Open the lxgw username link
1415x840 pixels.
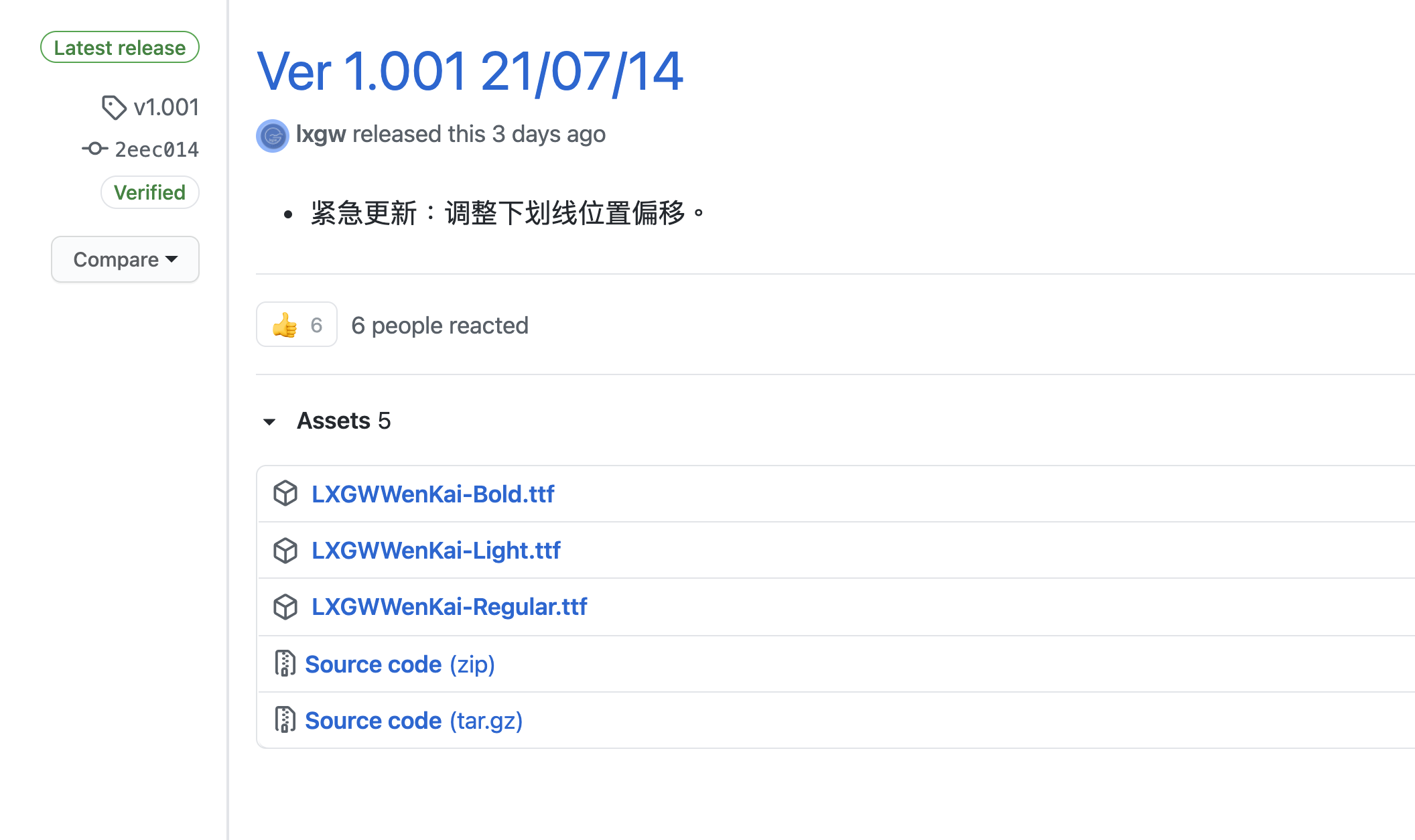point(321,135)
